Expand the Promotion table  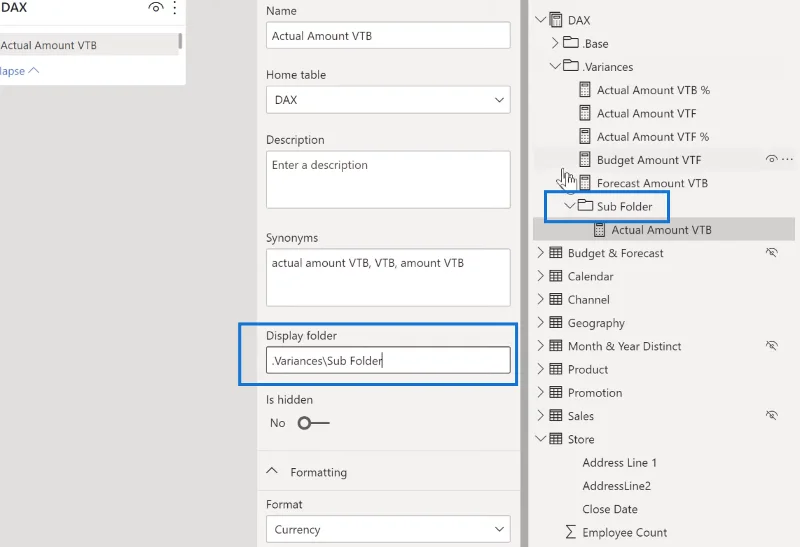[x=540, y=392]
